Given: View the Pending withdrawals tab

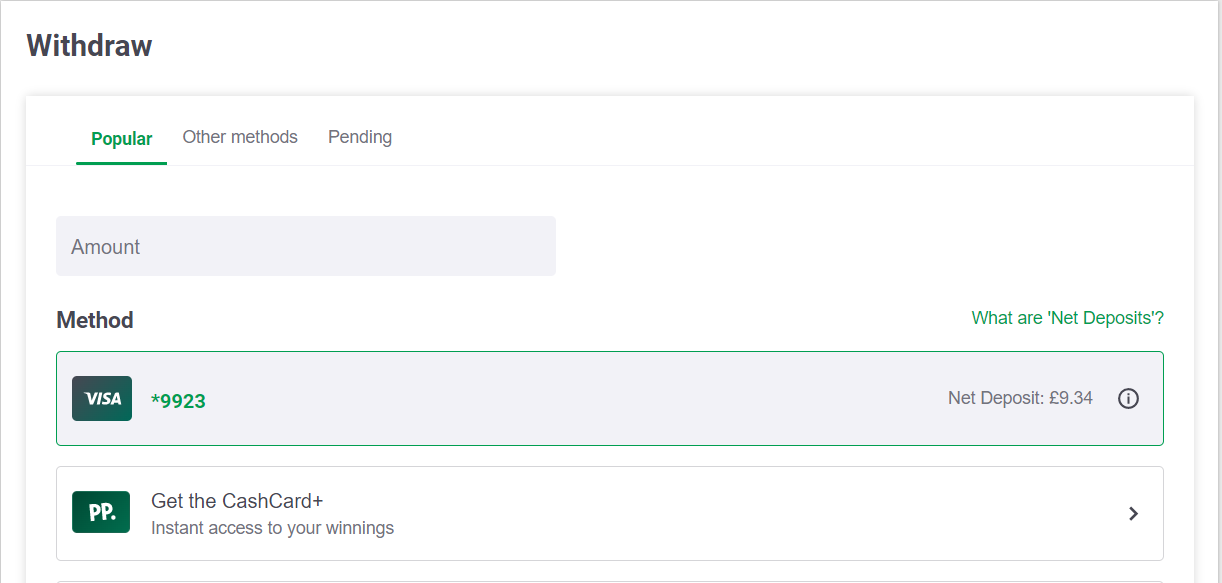Looking at the screenshot, I should [360, 137].
